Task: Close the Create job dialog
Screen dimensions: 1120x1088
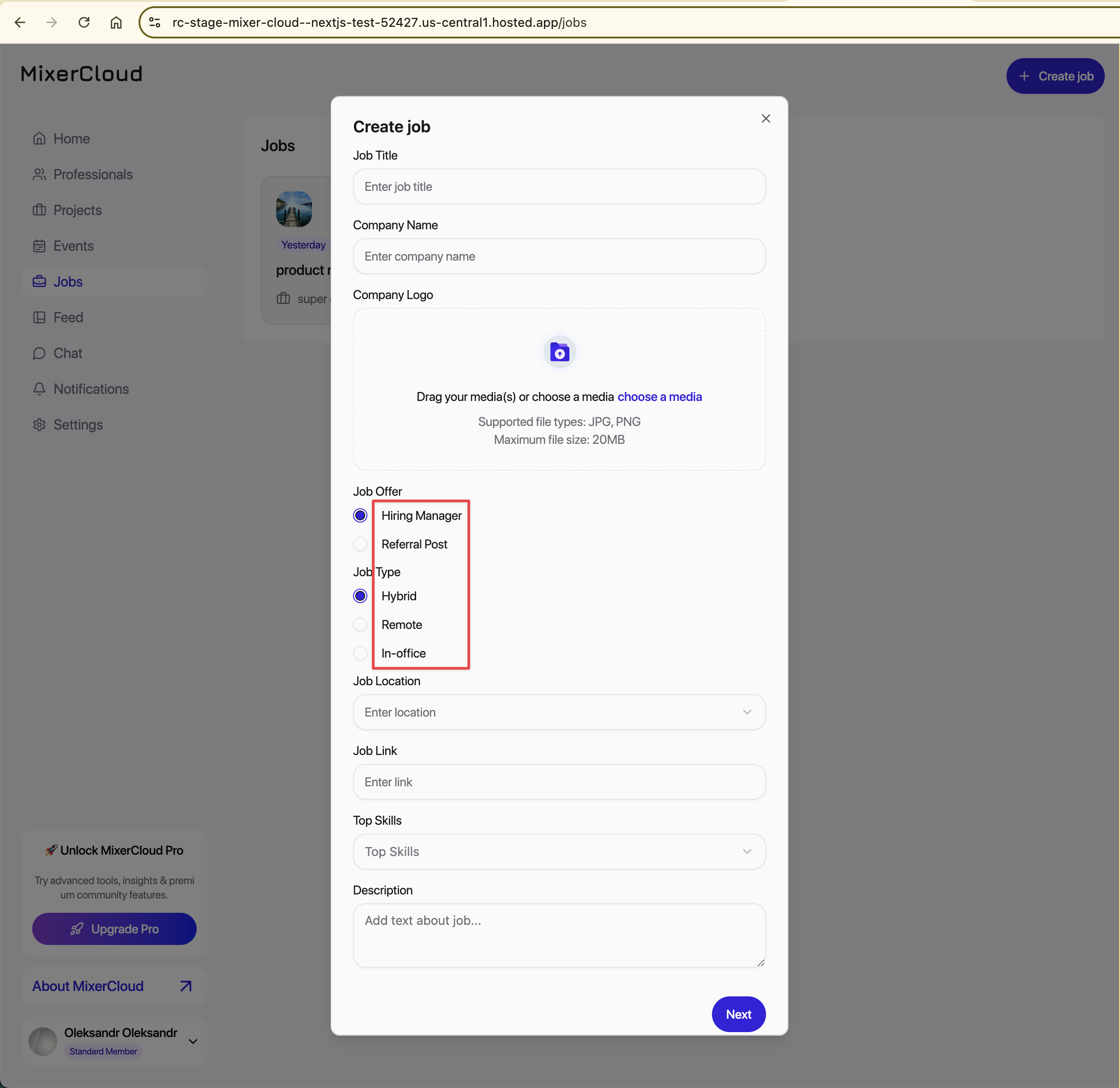Action: click(766, 118)
